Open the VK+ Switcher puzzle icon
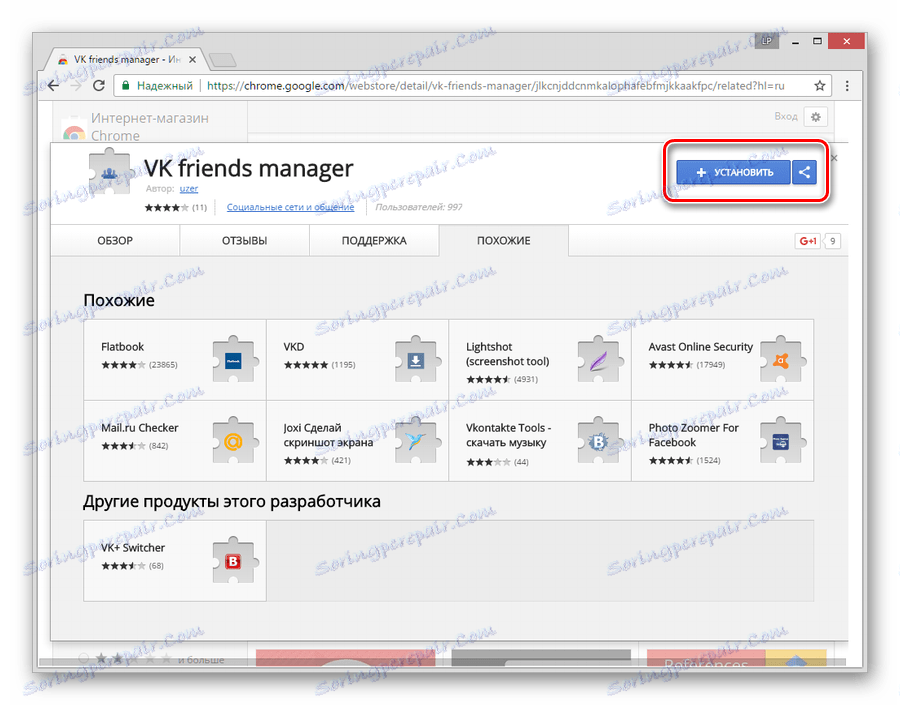The height and width of the screenshot is (705, 900). pos(233,560)
